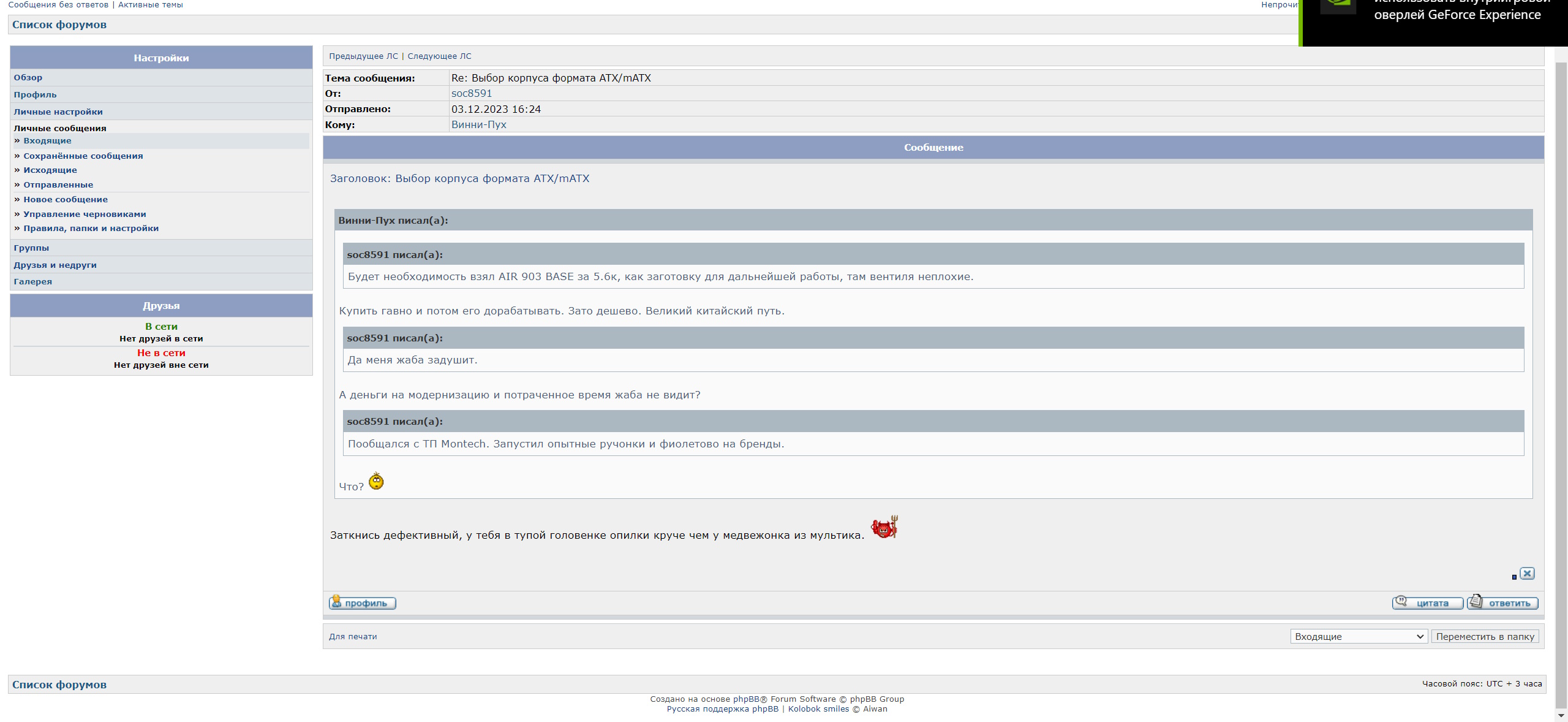Go to 'Следующее ЛС' link
Image resolution: width=1568 pixels, height=722 pixels.
[x=439, y=56]
